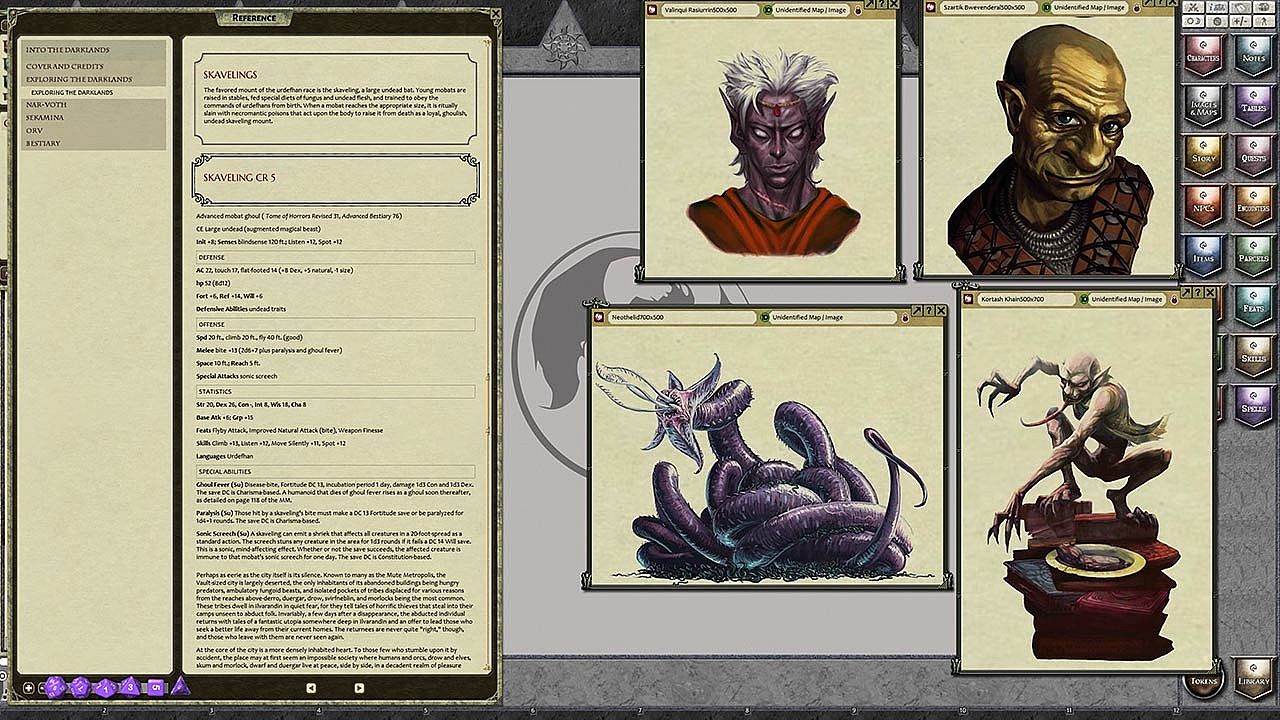
Task: Pick the purple d6 die
Action: point(155,687)
